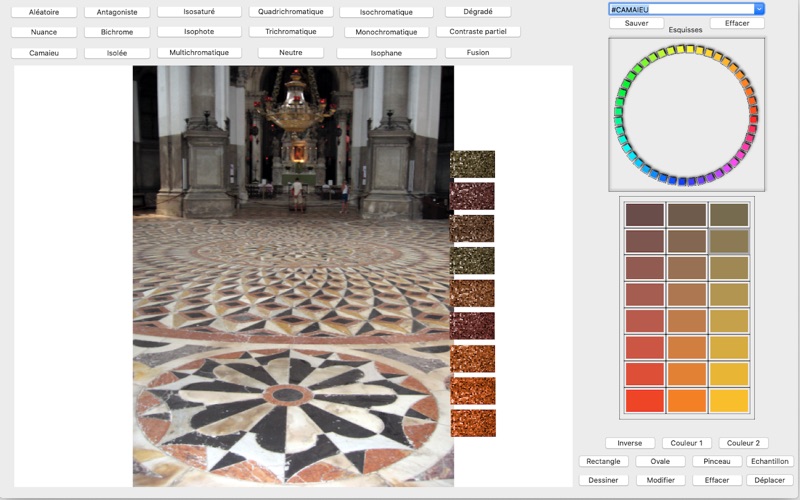Screen dimensions: 800x500
Task: Click the floor rosette's red center circle
Action: tap(288, 395)
